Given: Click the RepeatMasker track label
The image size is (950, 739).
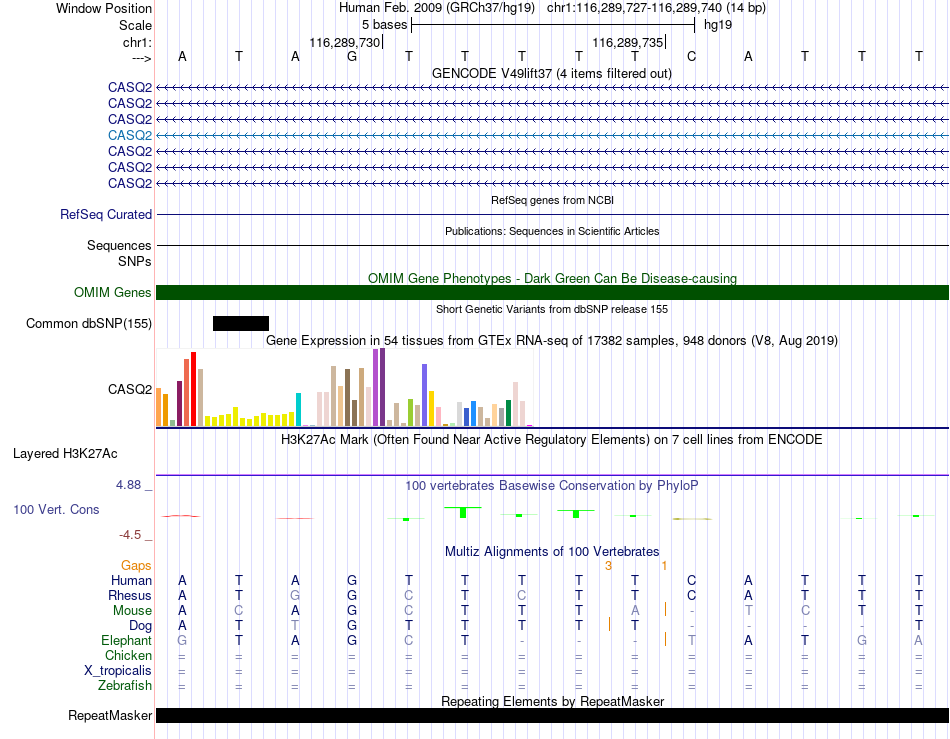Looking at the screenshot, I should tap(110, 715).
